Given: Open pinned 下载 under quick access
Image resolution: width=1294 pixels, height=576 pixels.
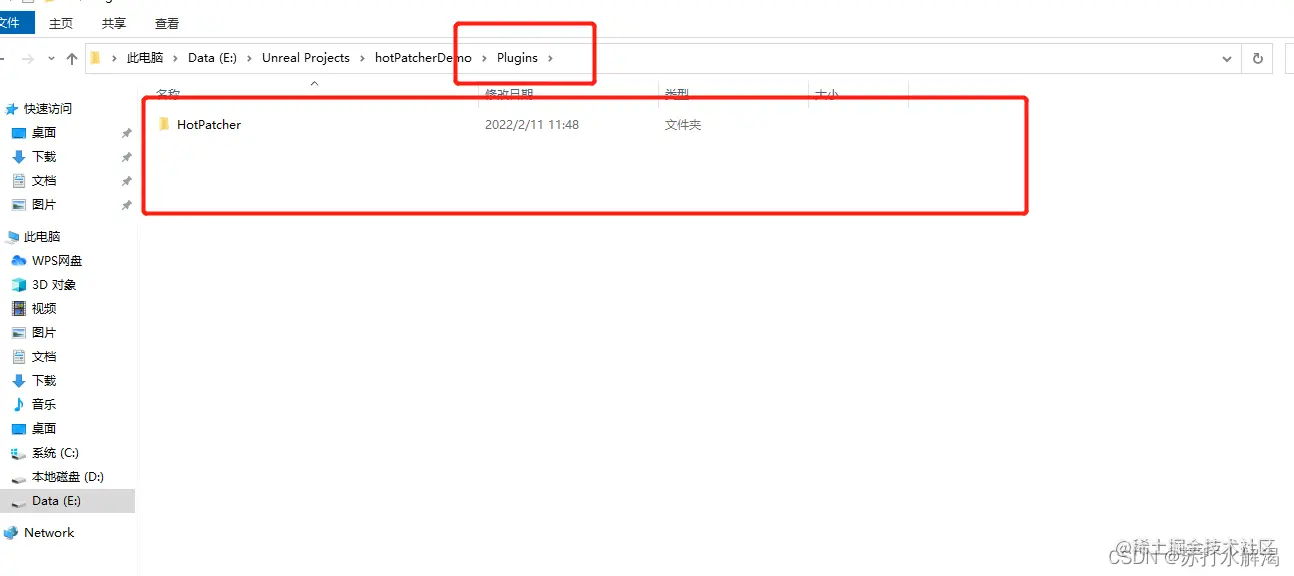Looking at the screenshot, I should [44, 157].
